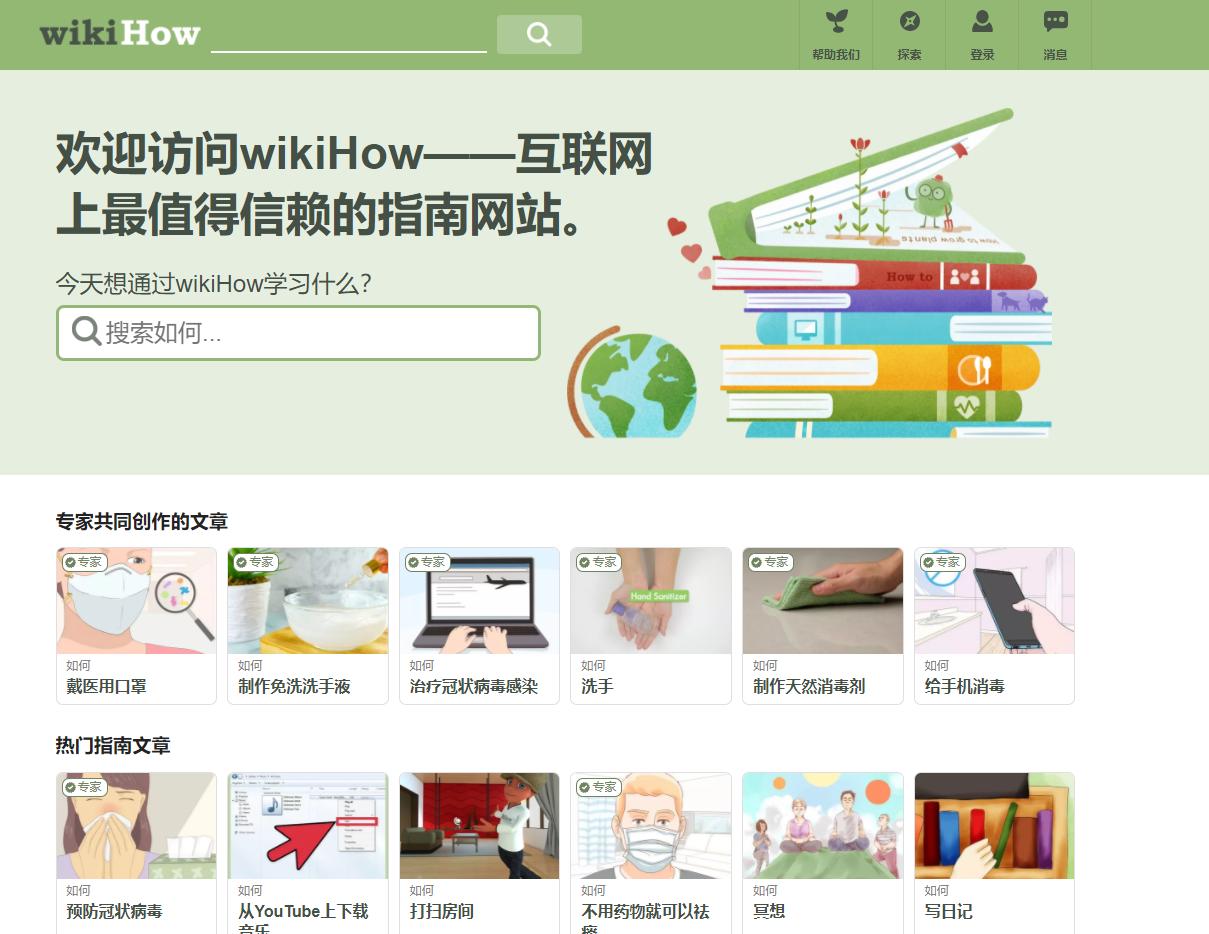Click the 制作天然消毒剂 thumbnail
This screenshot has width=1209, height=934.
(x=821, y=600)
